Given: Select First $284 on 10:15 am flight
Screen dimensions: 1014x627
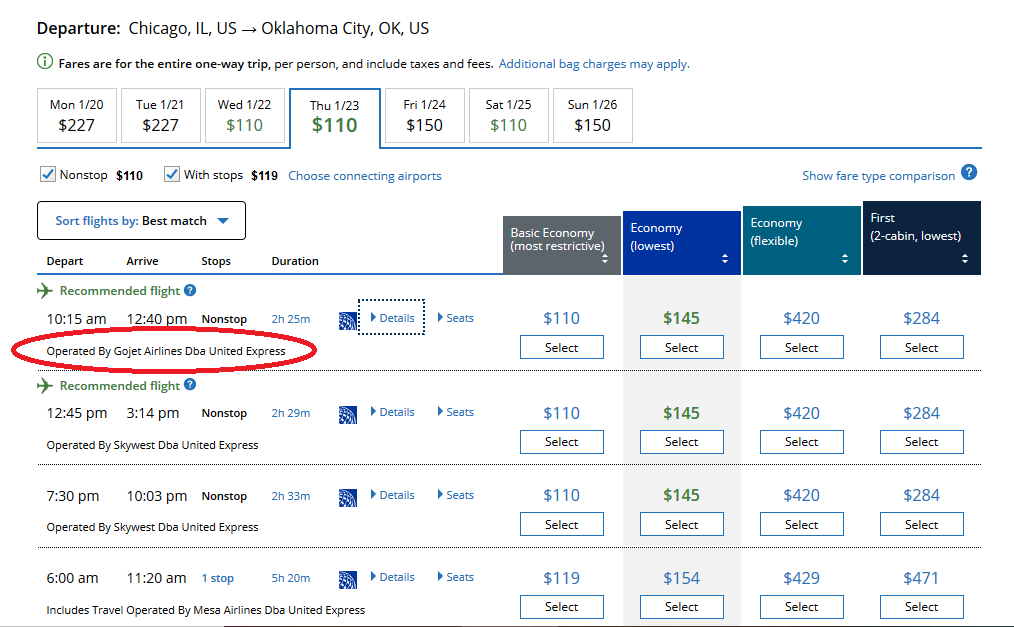Looking at the screenshot, I should [x=922, y=347].
